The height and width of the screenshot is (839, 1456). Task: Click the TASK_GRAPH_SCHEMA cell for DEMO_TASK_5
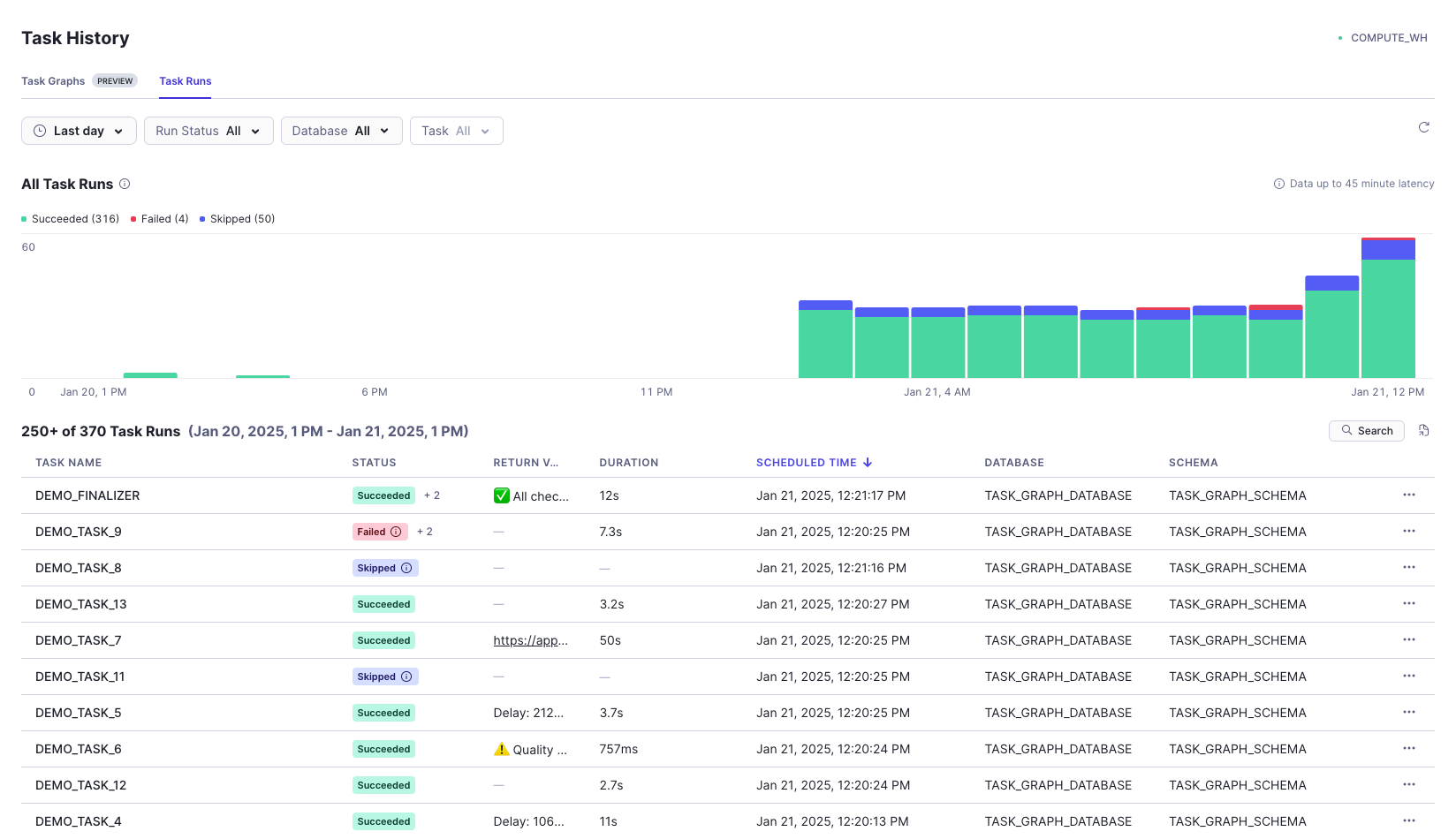[1238, 713]
